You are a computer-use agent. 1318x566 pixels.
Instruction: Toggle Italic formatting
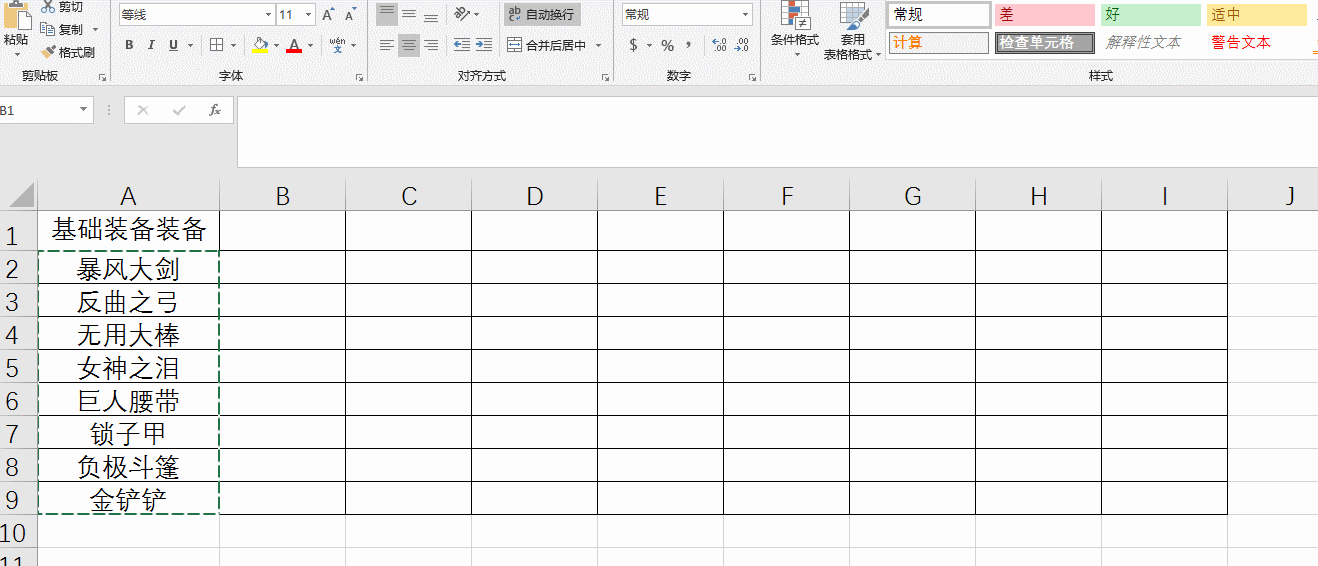click(x=151, y=45)
